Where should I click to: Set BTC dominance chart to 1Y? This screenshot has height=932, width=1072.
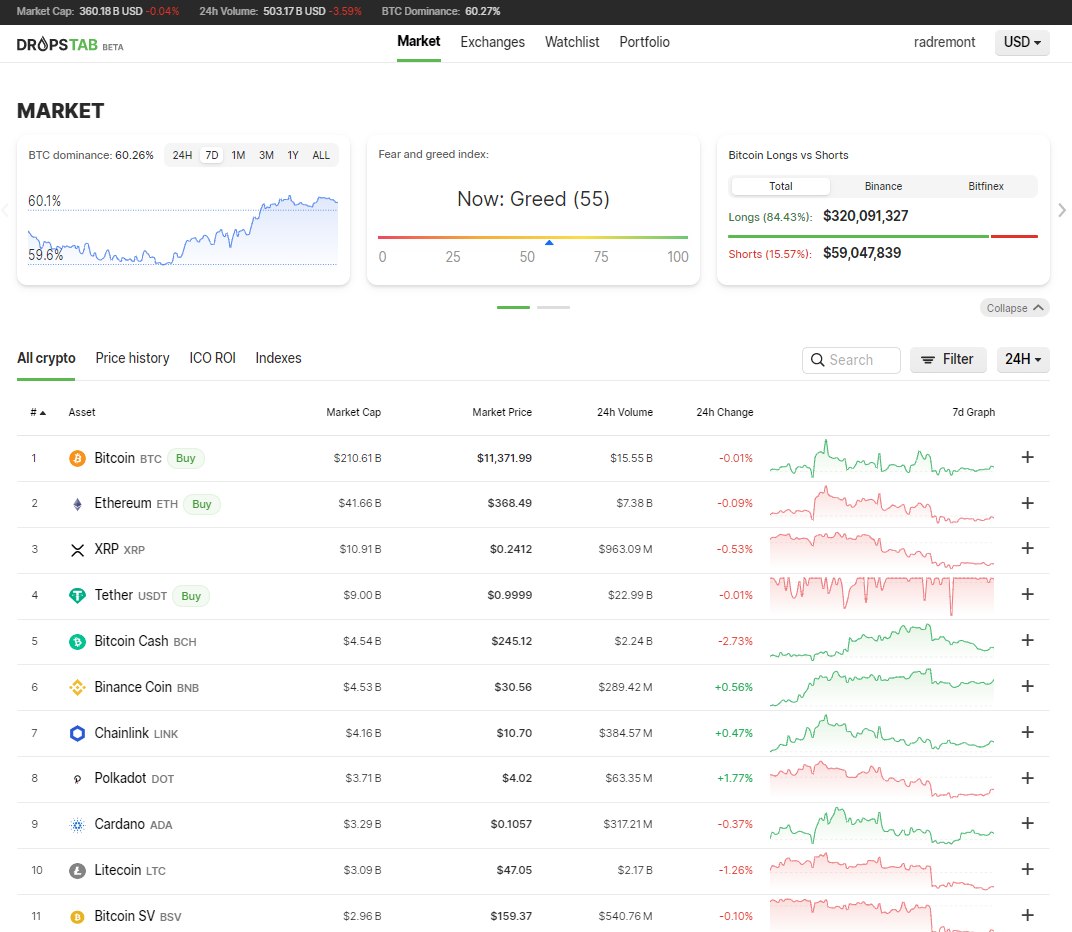pyautogui.click(x=293, y=155)
